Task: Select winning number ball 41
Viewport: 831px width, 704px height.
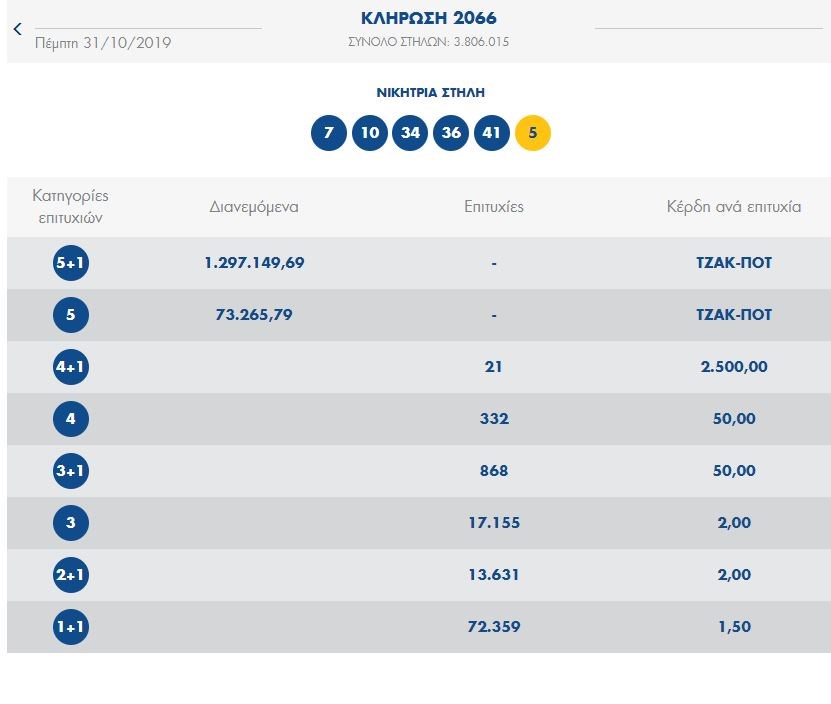Action: click(x=492, y=133)
